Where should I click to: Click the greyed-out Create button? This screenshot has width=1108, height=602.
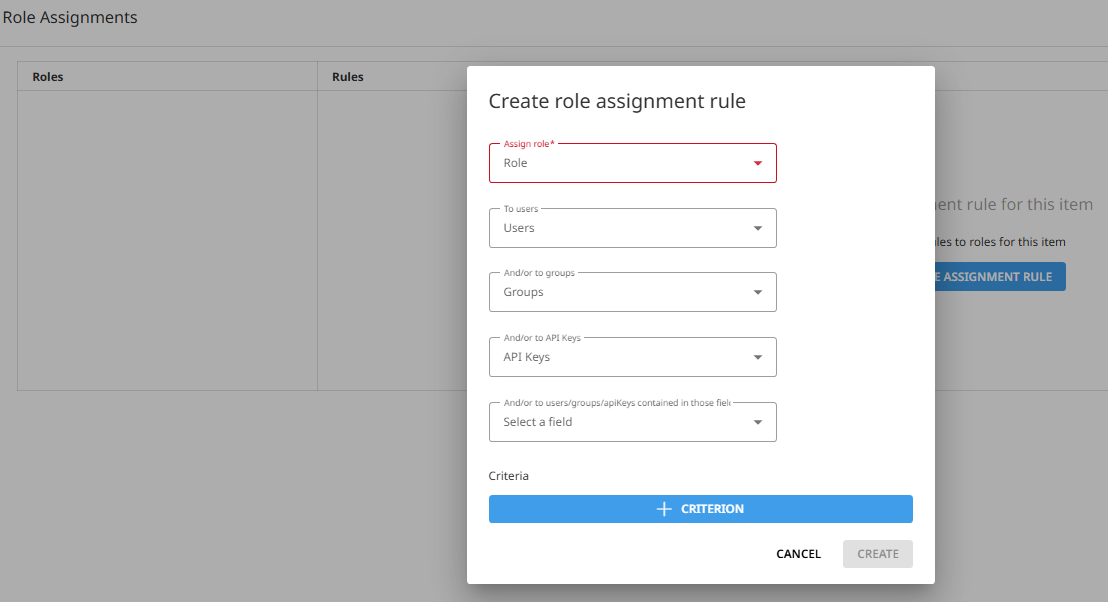(877, 554)
